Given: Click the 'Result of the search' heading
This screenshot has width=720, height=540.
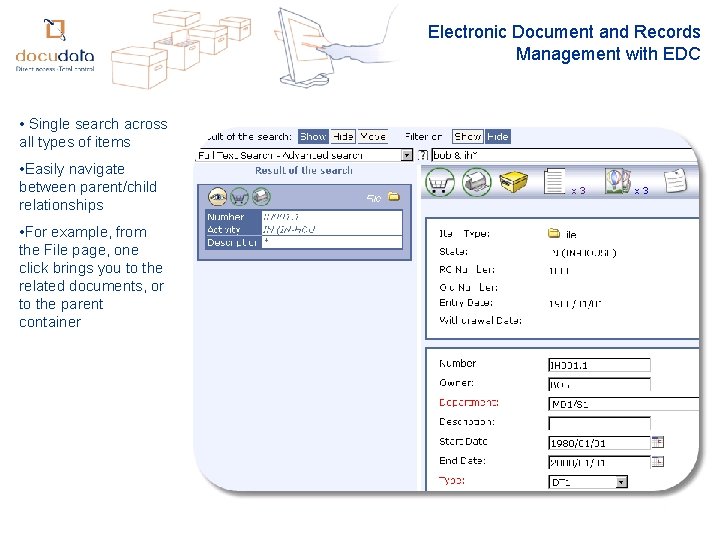Looking at the screenshot, I should click(304, 170).
